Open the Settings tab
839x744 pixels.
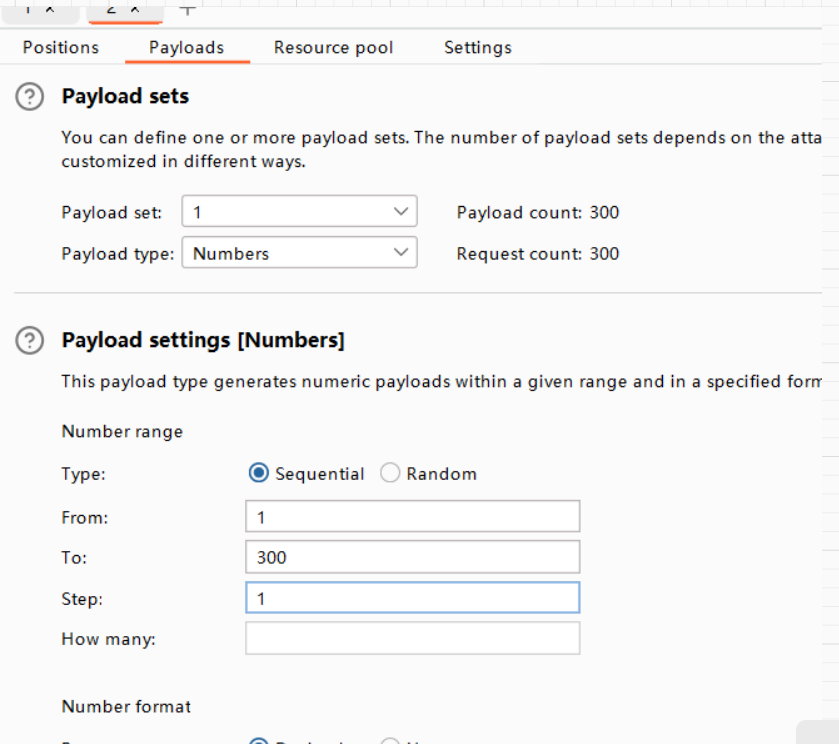(478, 48)
